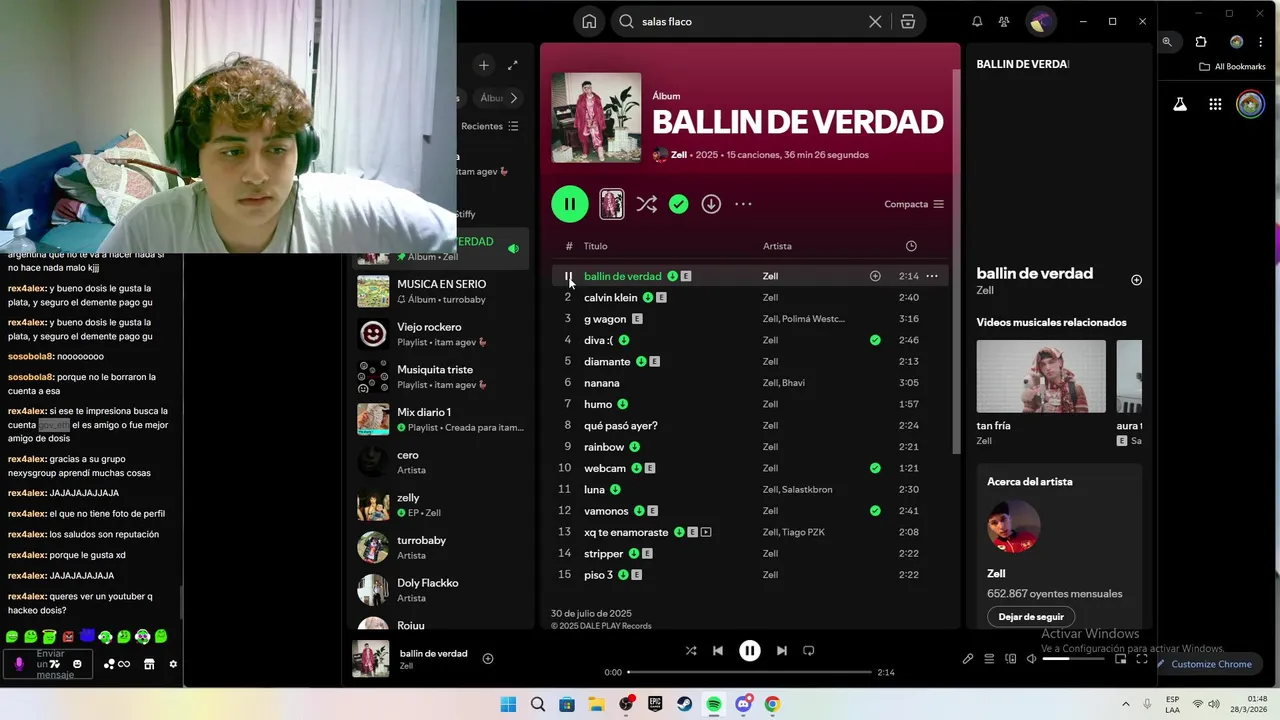The height and width of the screenshot is (720, 1280).
Task: Open Steam from the Windows taskbar
Action: 685,704
